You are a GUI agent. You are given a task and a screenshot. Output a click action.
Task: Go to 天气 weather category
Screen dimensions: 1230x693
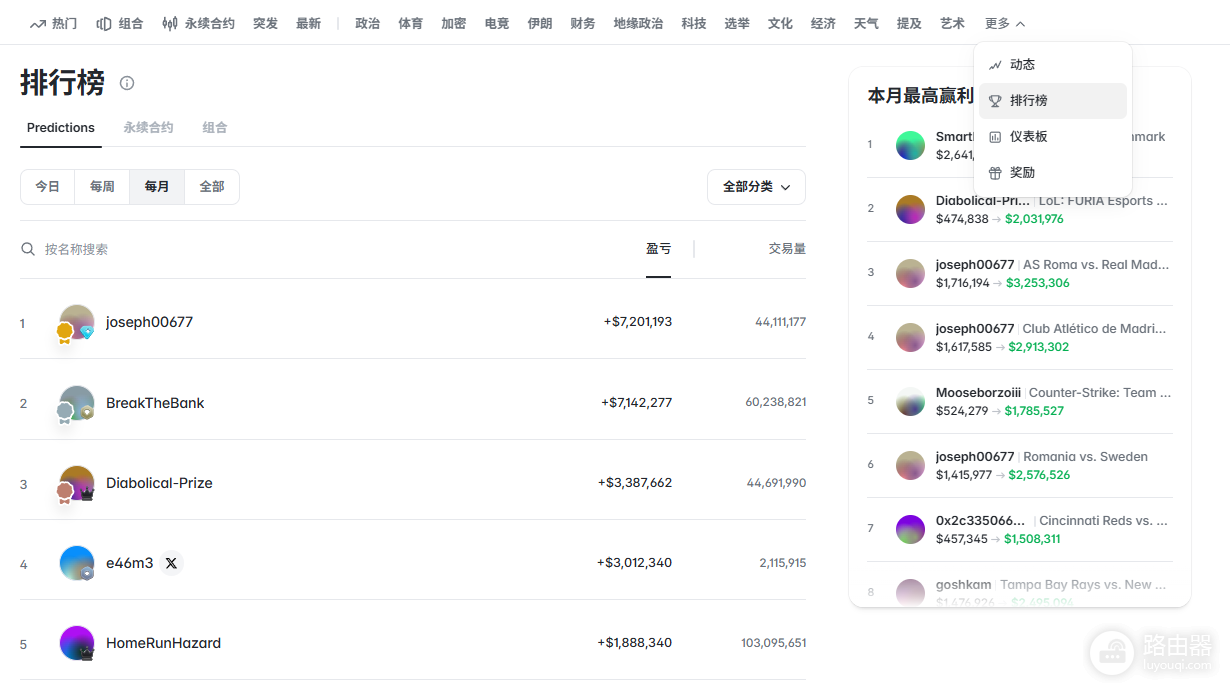(x=866, y=23)
